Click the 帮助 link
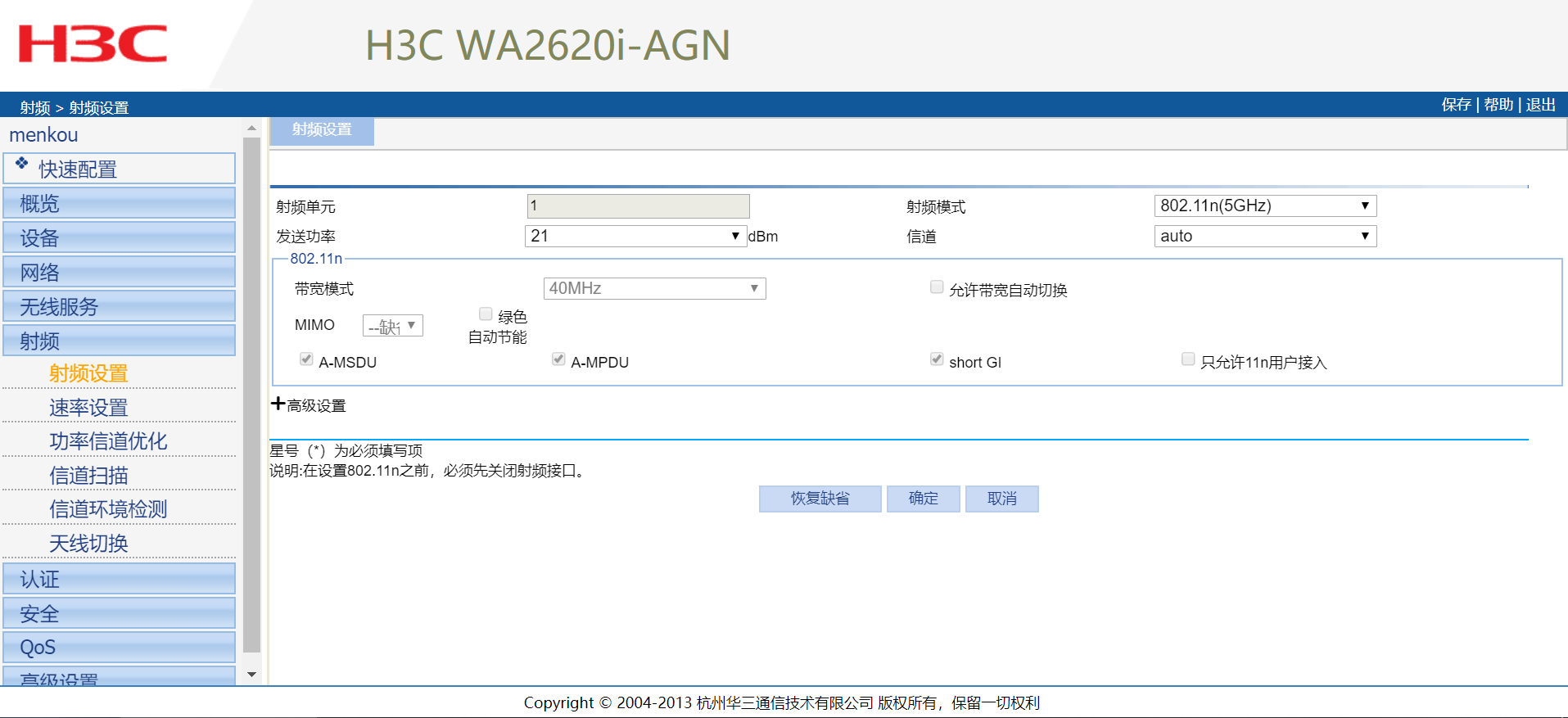The width and height of the screenshot is (1568, 718). (x=1498, y=105)
